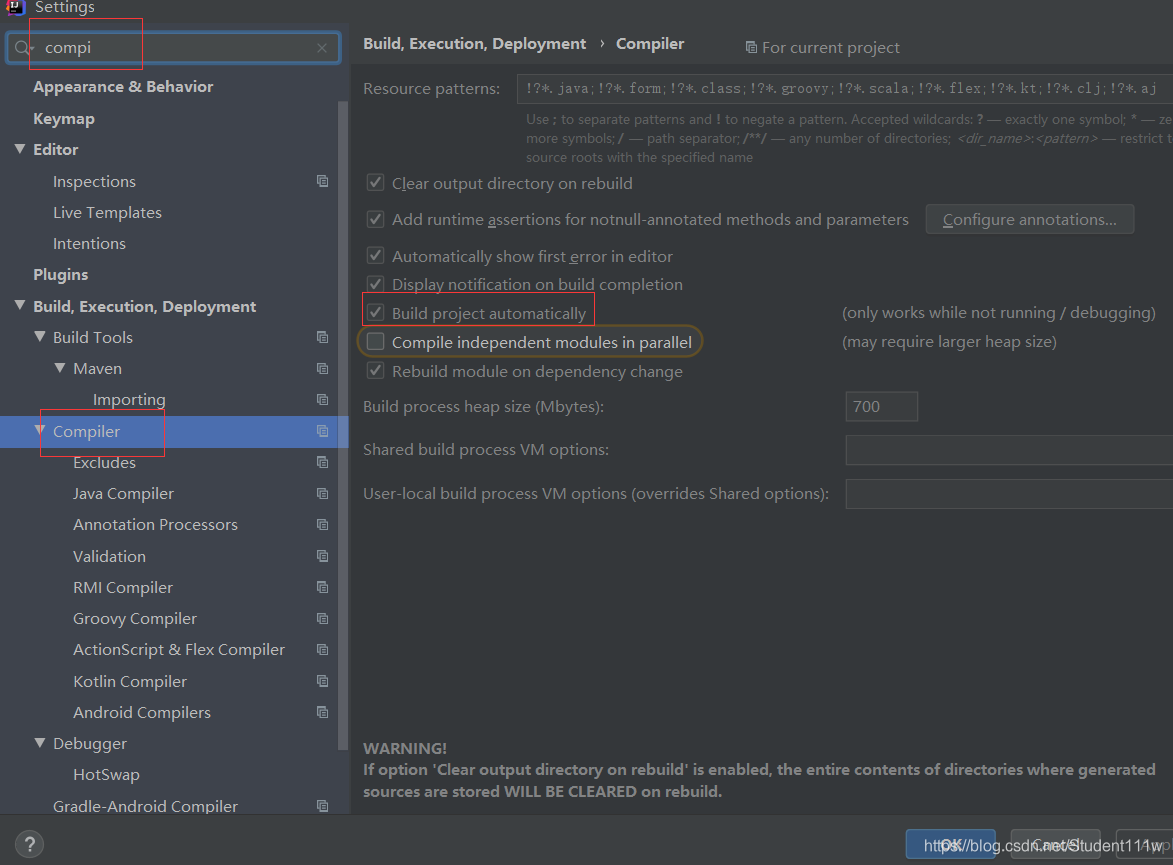Collapse the Editor tree node
The image size is (1173, 865).
(x=20, y=149)
